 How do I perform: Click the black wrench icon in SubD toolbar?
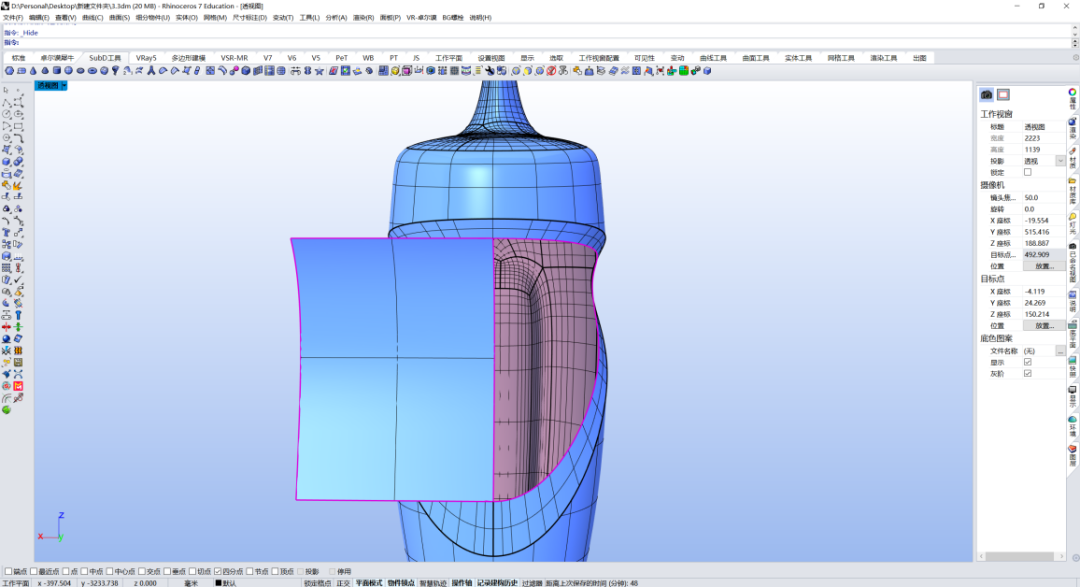[489, 71]
